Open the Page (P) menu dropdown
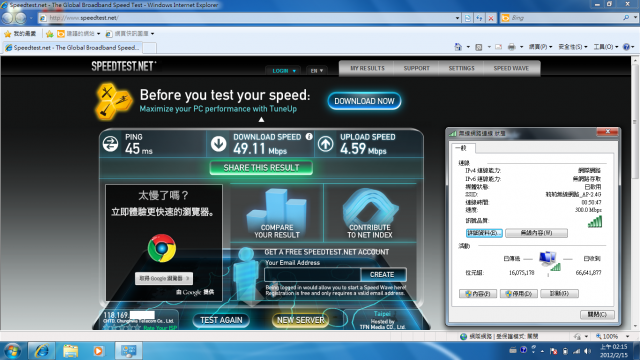 pos(540,47)
